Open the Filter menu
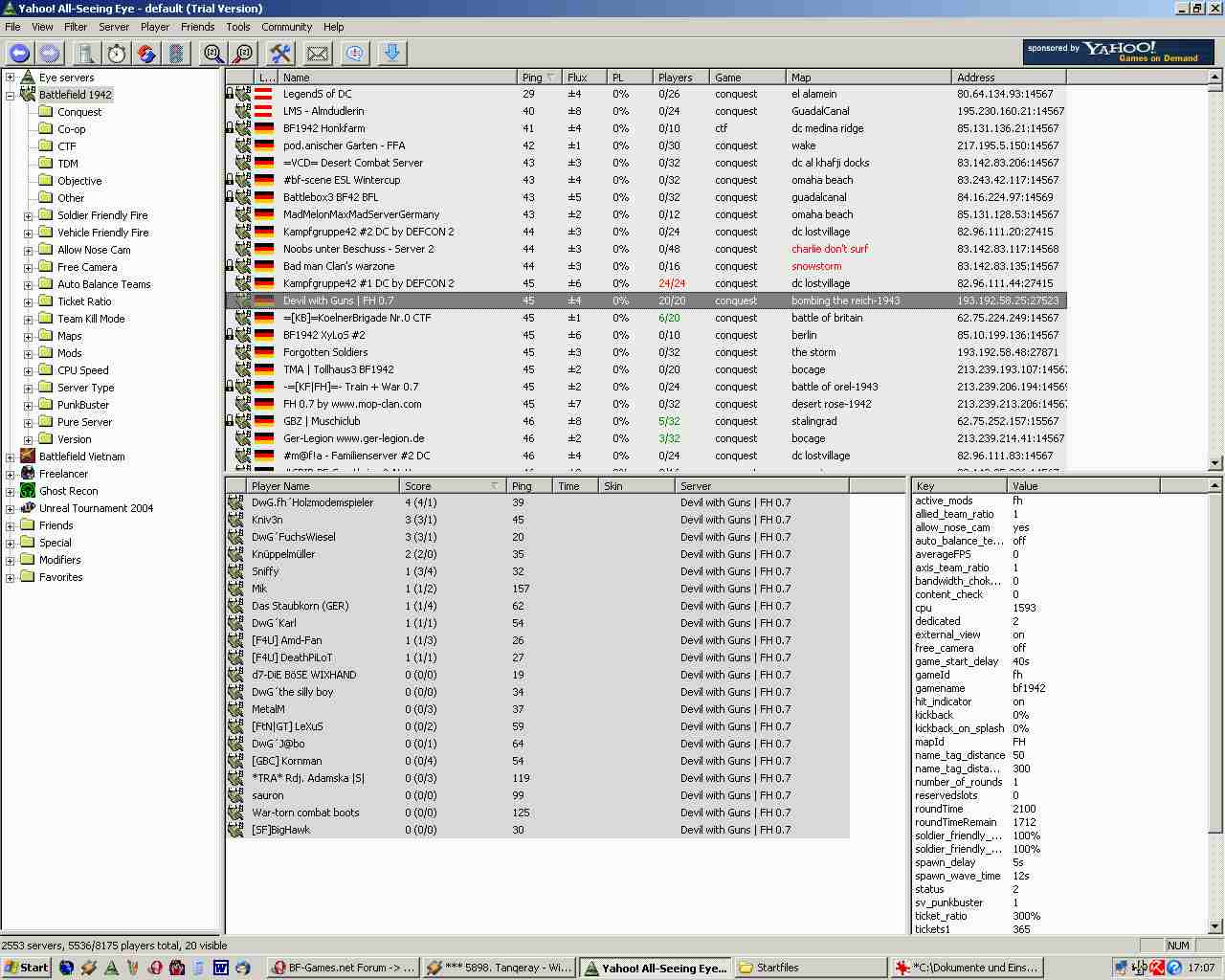This screenshot has width=1225, height=980. [x=75, y=27]
